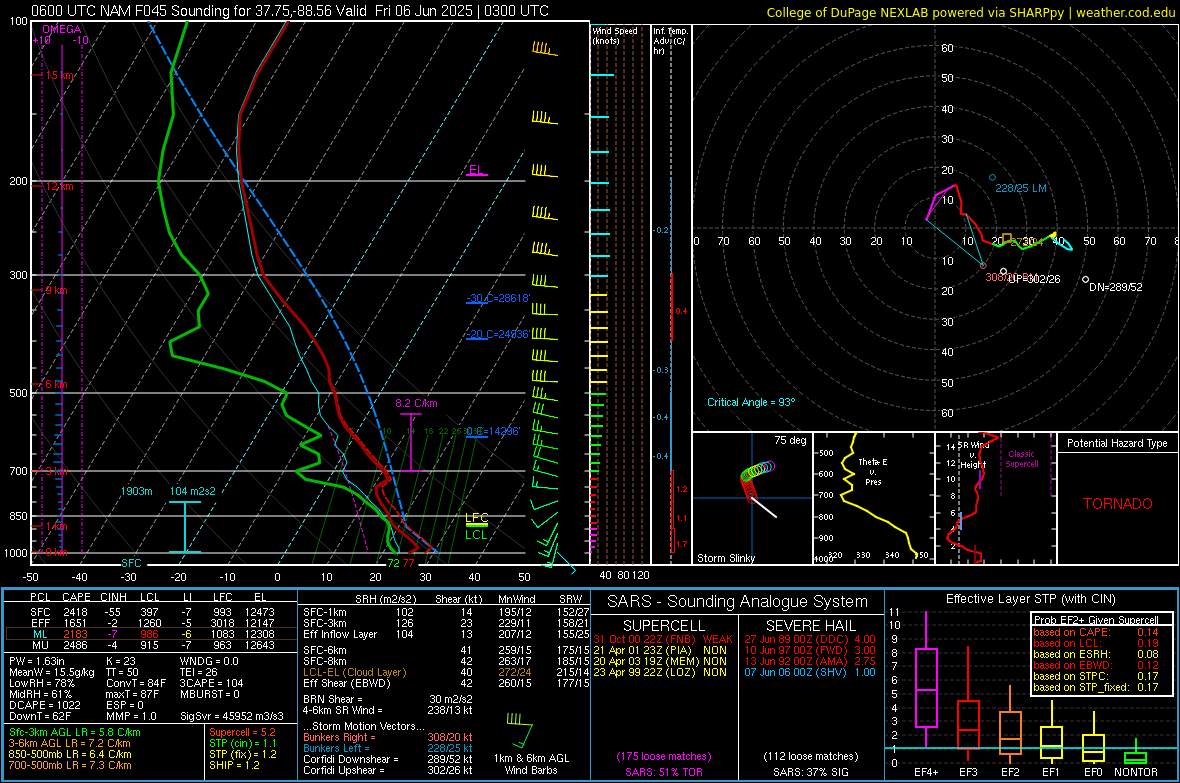Viewport: 1180px width, 783px height.
Task: Click the 'SR Wind v. Height' inset label
Action: coord(973,455)
